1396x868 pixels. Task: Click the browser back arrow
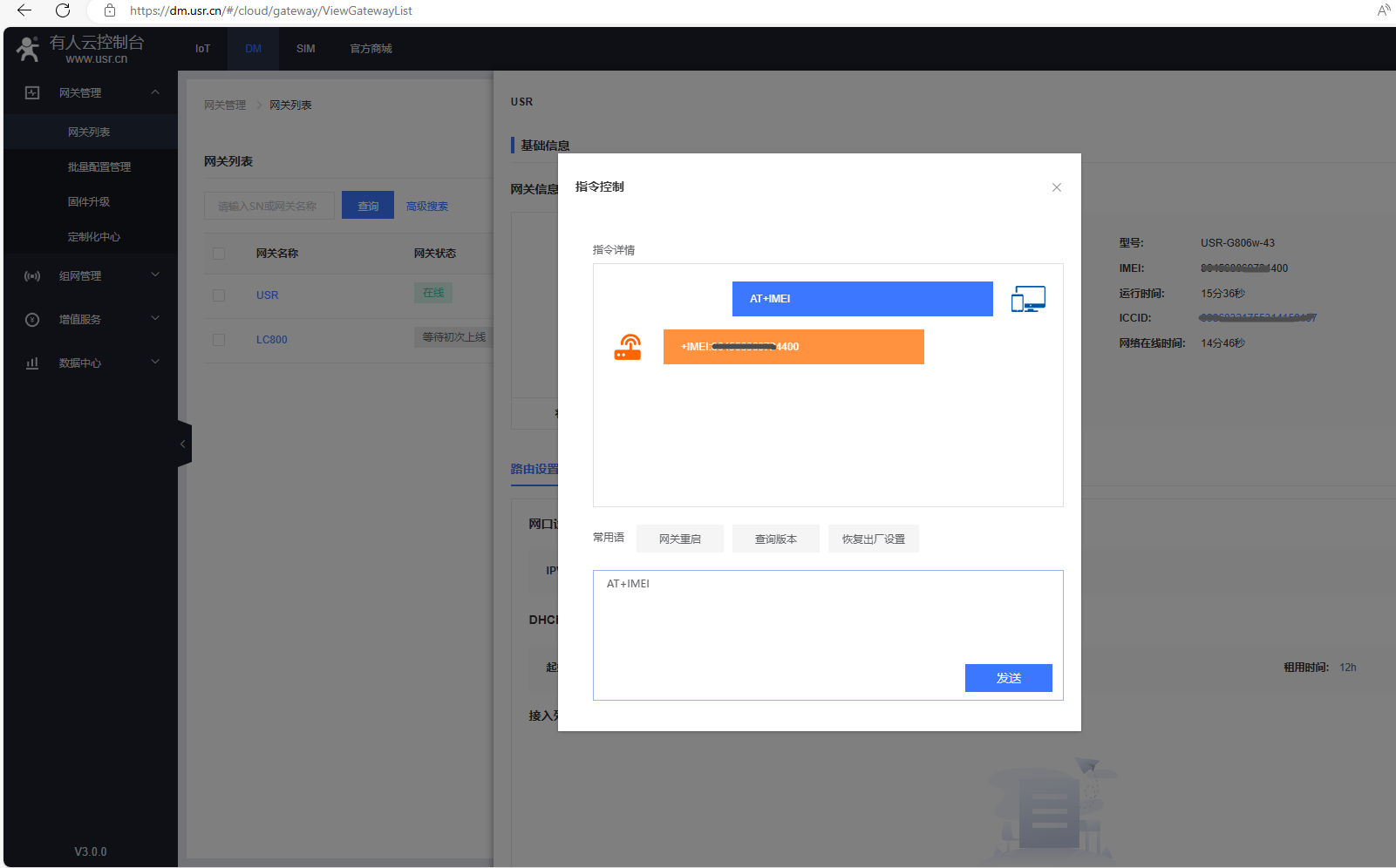tap(24, 10)
